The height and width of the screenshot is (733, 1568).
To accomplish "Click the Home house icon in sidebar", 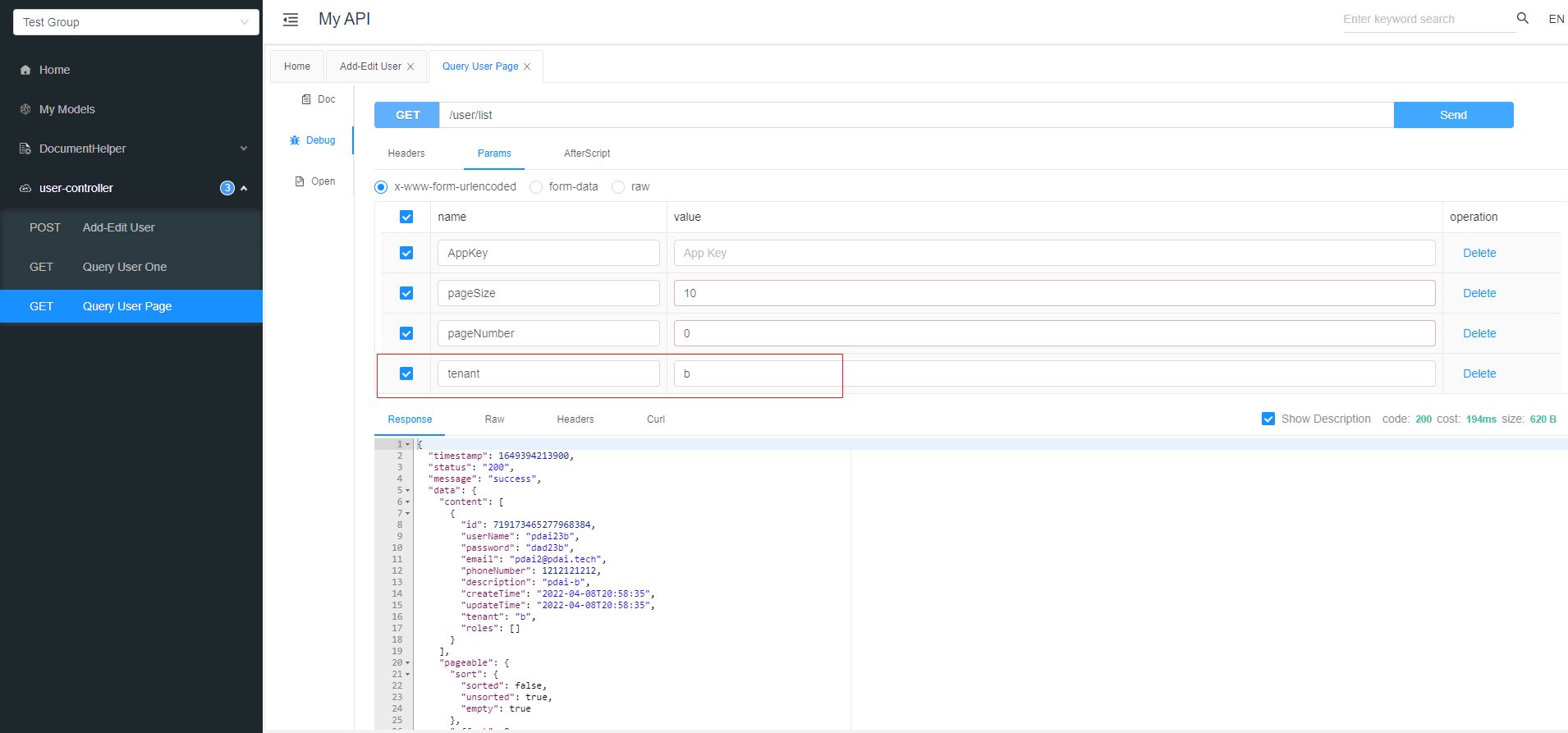I will [x=25, y=70].
